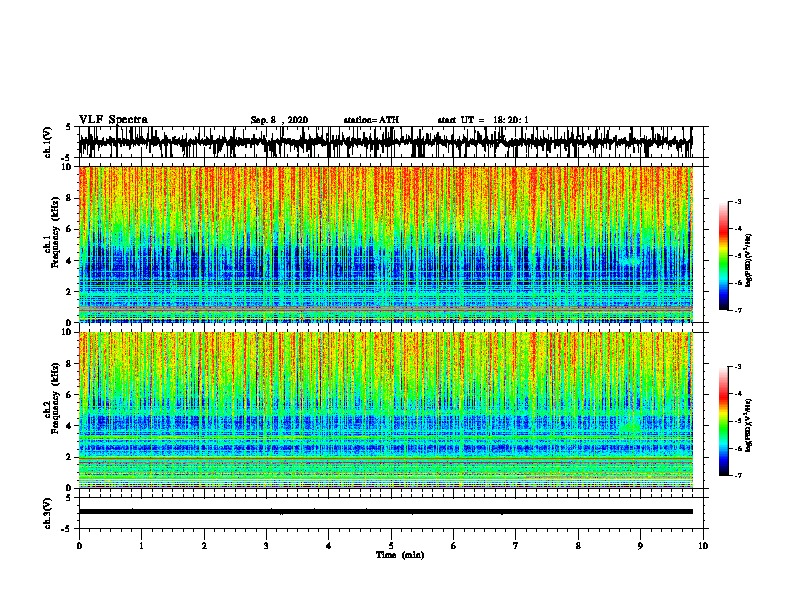Image resolution: width=792 pixels, height=612 pixels.
Task: Click the '-3' tick on ch.2 colorbar
Action: pyautogui.click(x=738, y=367)
